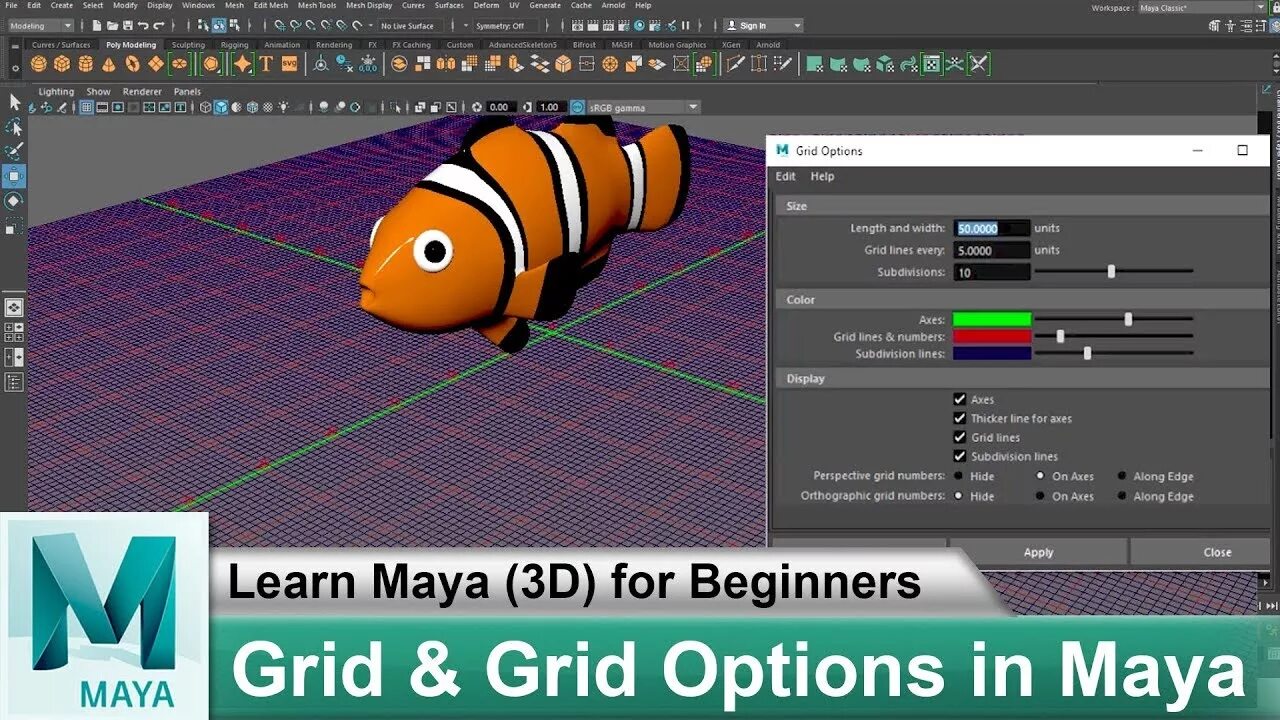Viewport: 1280px width, 720px height.
Task: Toggle smooth shade all cube icon
Action: click(221, 107)
